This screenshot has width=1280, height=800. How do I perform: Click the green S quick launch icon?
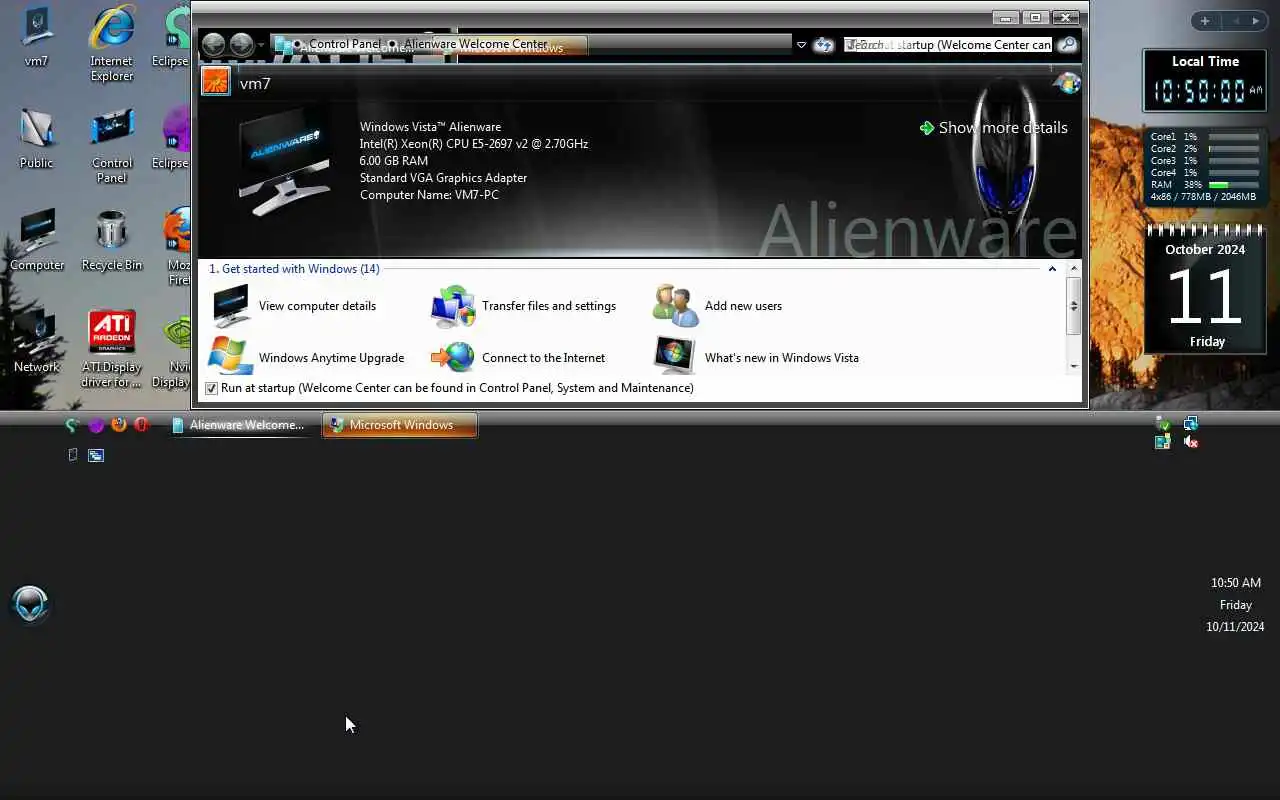click(x=72, y=425)
